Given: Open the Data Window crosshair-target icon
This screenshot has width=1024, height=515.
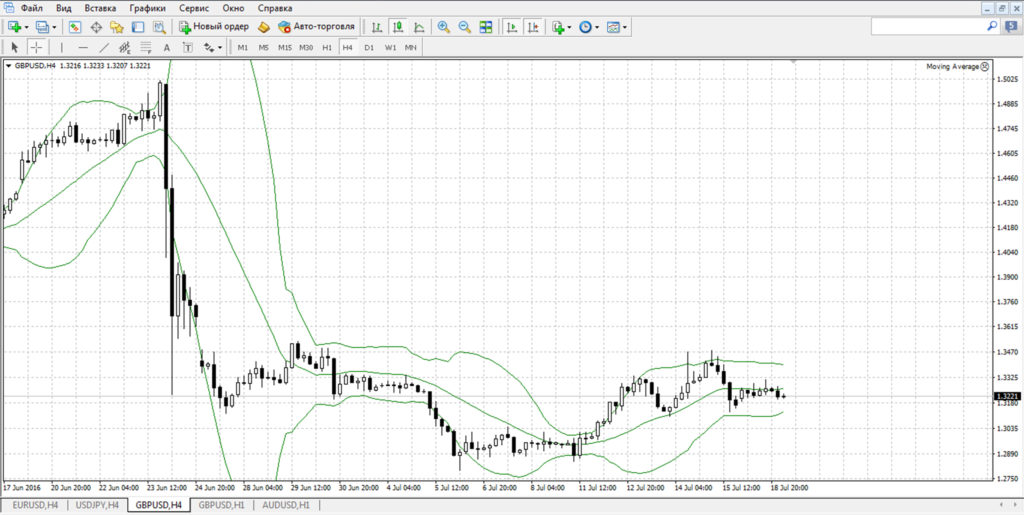Looking at the screenshot, I should [96, 27].
